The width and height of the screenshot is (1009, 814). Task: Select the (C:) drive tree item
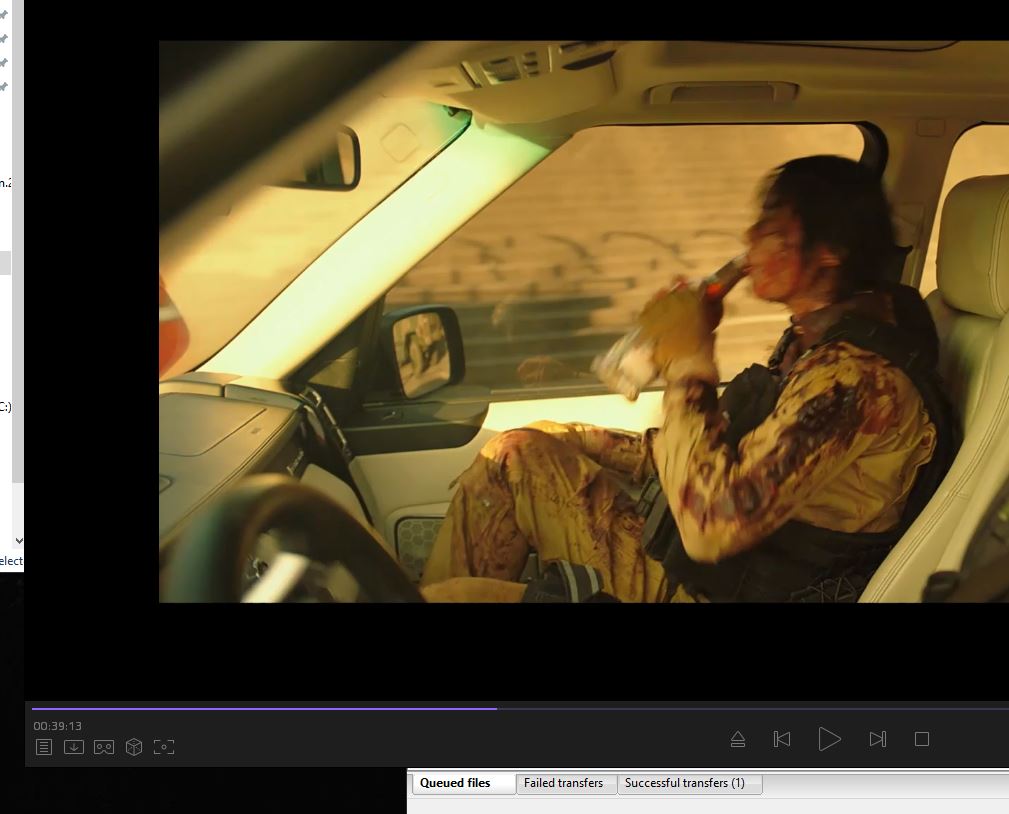point(5,406)
